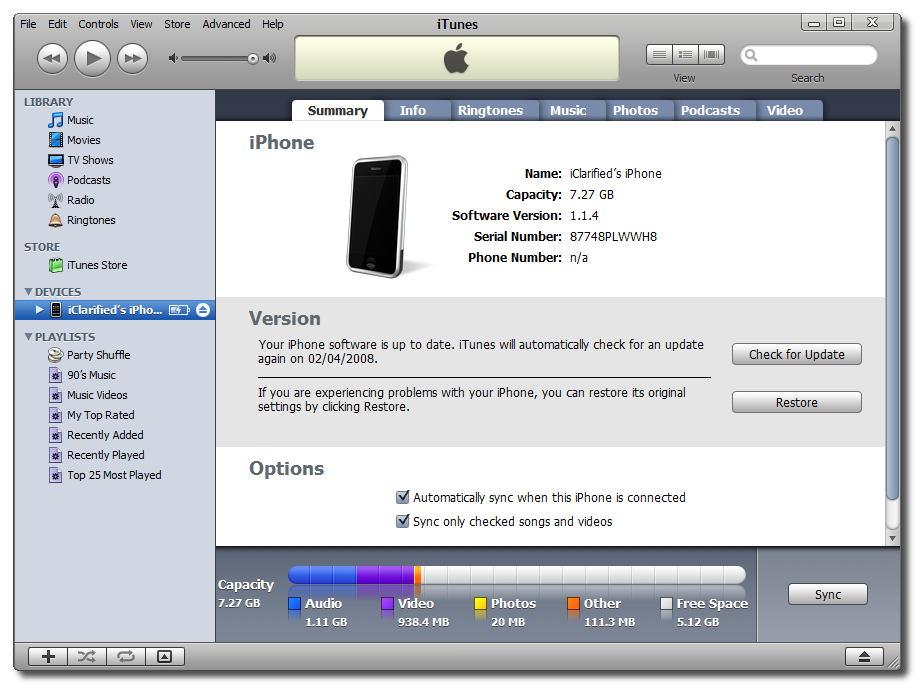
Task: Expand iClarified's iPhone device contents
Action: click(39, 310)
